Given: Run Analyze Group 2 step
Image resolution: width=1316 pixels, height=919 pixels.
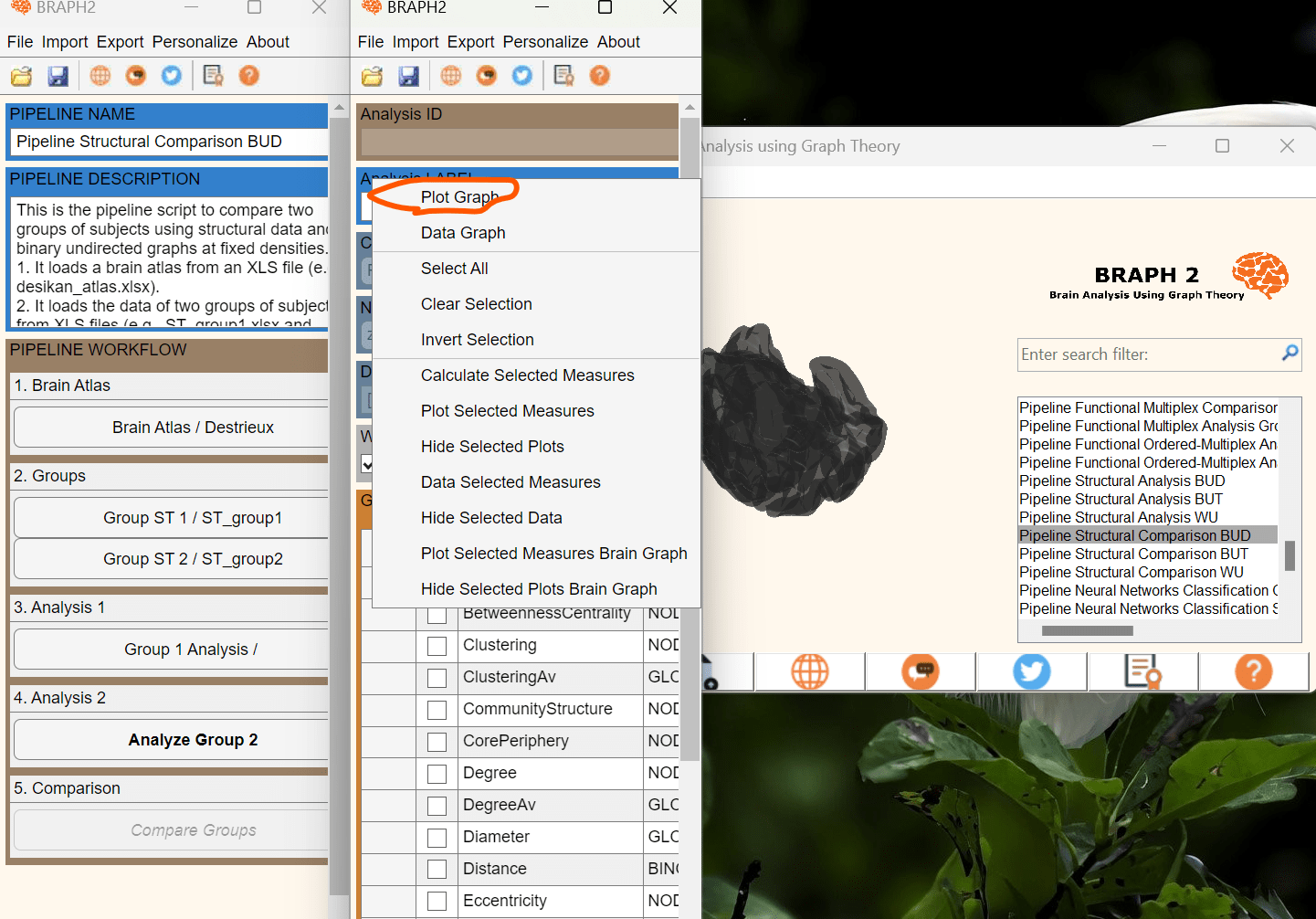Looking at the screenshot, I should (172, 740).
